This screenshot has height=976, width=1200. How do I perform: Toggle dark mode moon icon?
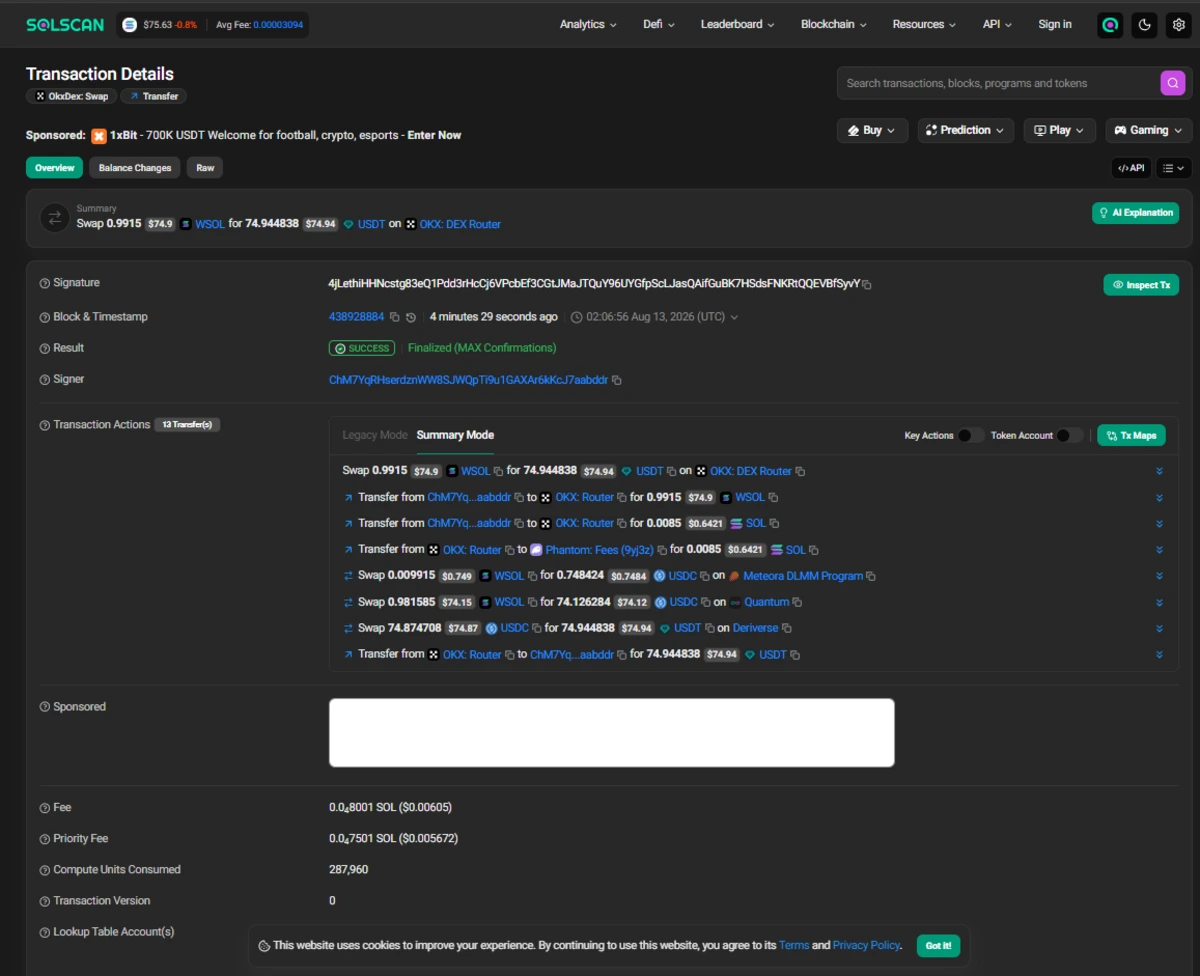pos(1144,25)
